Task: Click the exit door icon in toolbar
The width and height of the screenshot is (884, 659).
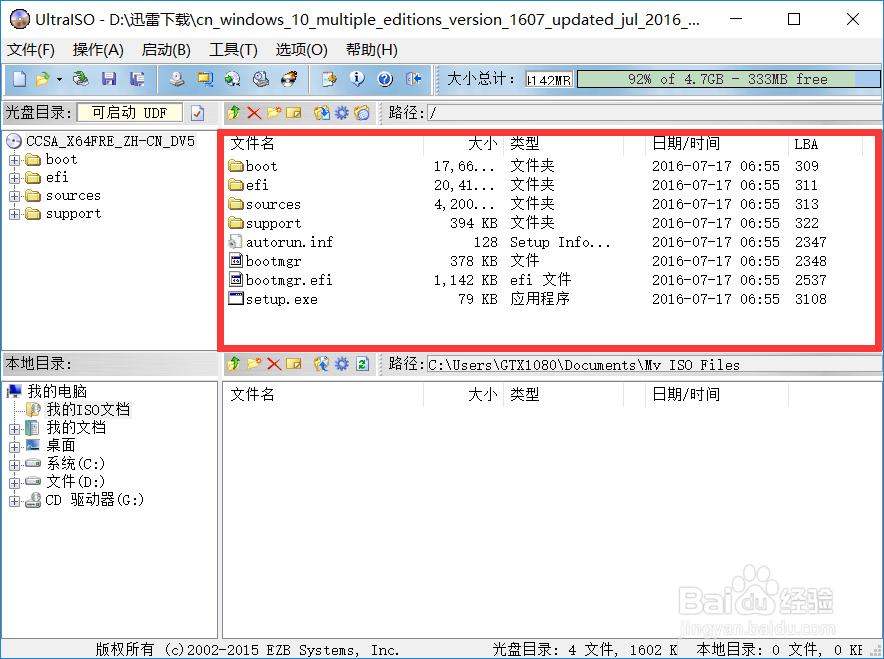Action: [x=413, y=79]
